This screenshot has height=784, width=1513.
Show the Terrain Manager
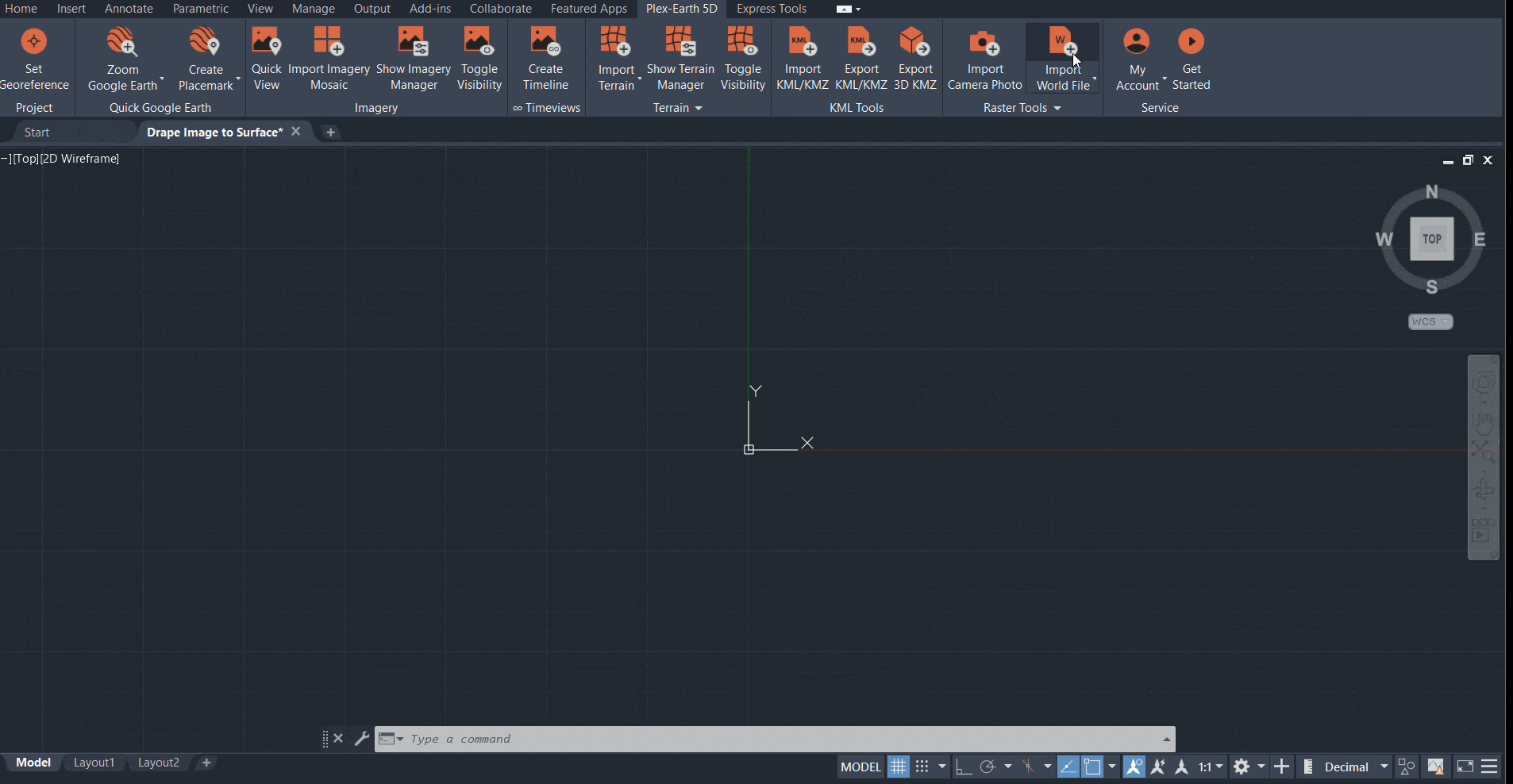click(x=680, y=59)
